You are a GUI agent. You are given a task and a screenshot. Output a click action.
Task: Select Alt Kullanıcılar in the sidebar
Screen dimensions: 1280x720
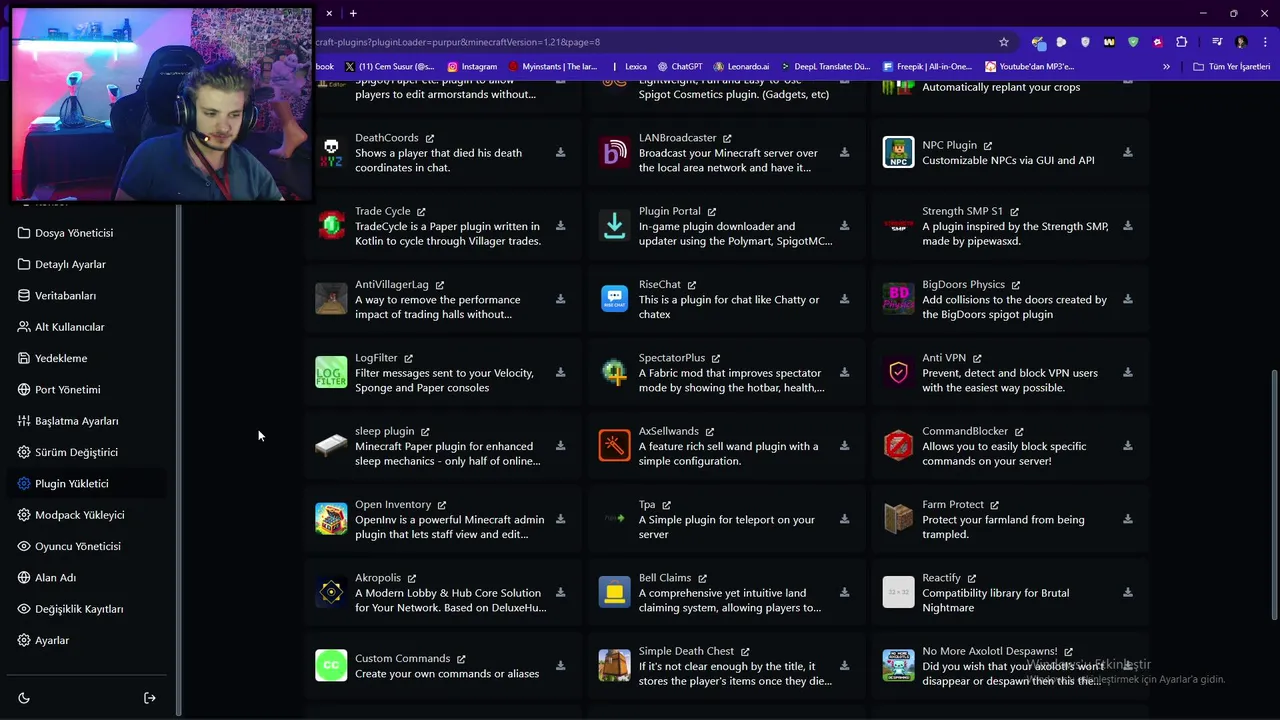[87, 327]
